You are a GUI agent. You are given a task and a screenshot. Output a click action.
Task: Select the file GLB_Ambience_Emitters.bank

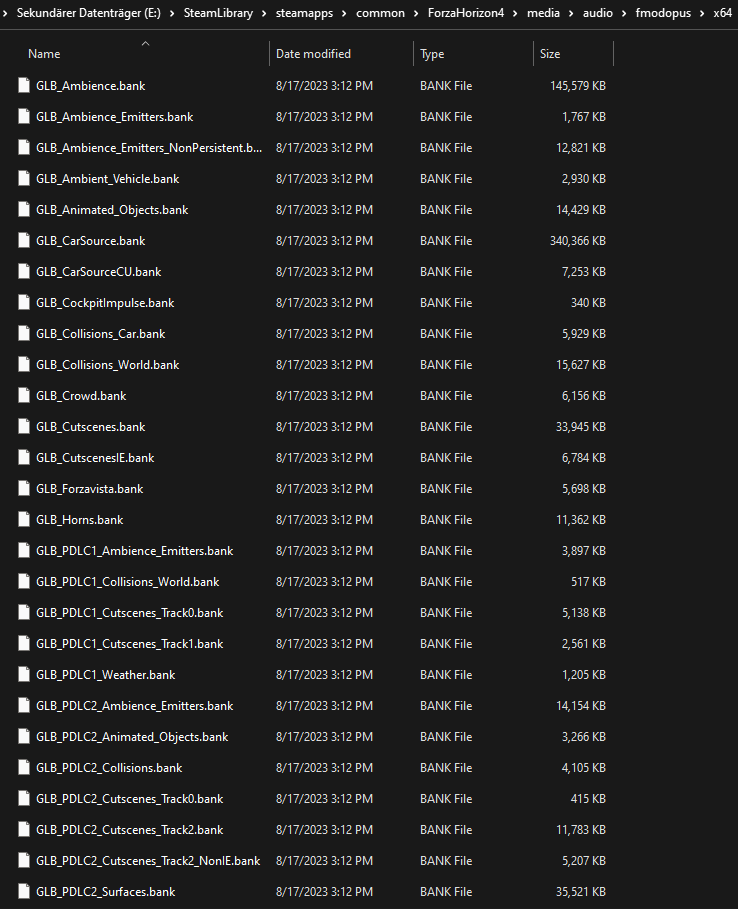(115, 117)
